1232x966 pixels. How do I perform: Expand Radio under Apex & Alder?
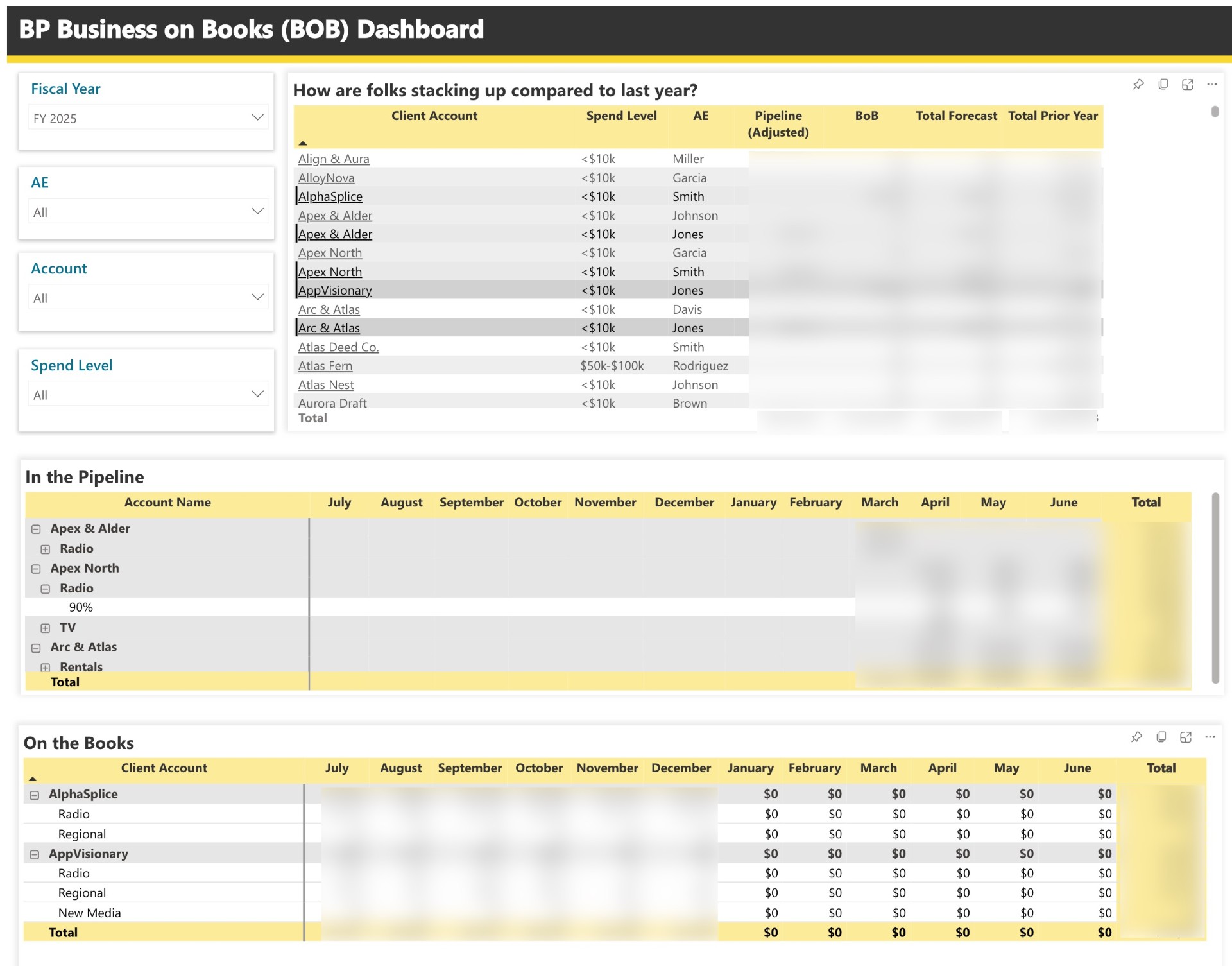45,549
